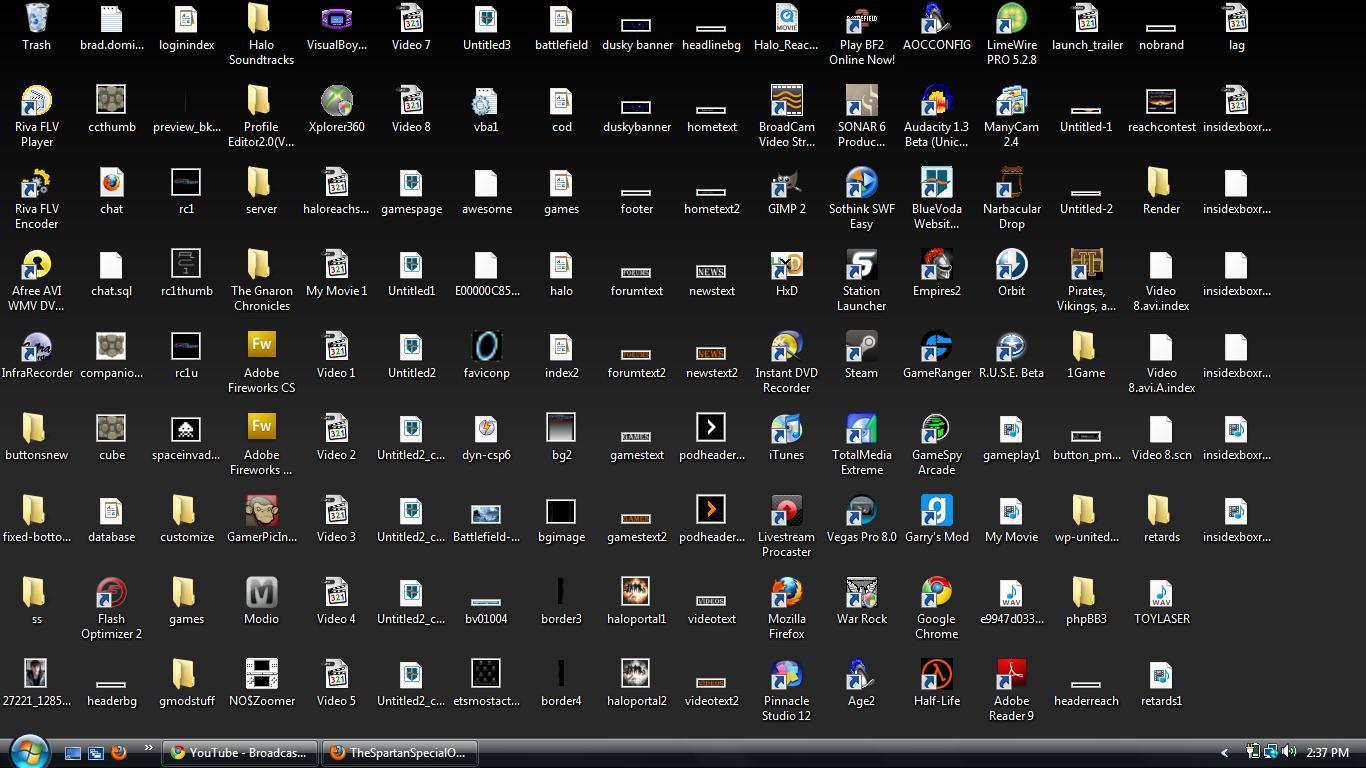Start Garry's Mod
This screenshot has width=1366, height=768.
point(936,509)
